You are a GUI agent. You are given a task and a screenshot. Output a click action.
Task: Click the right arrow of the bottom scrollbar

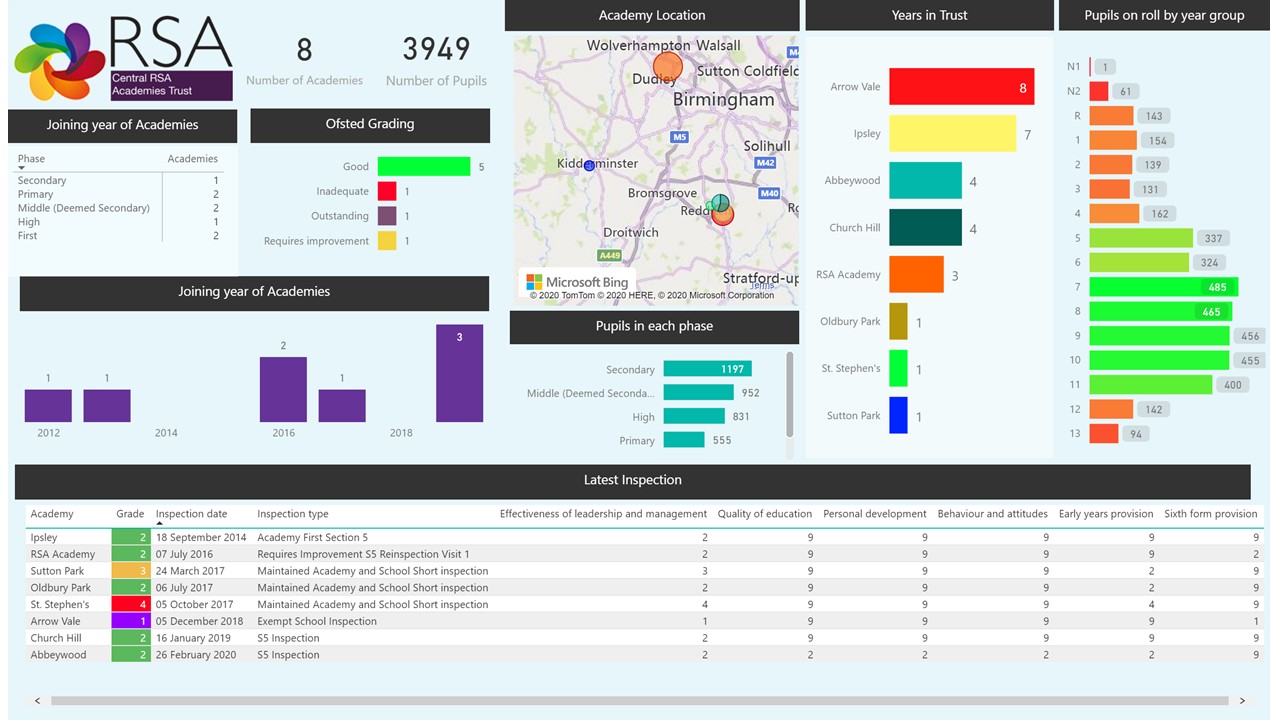click(x=1243, y=701)
